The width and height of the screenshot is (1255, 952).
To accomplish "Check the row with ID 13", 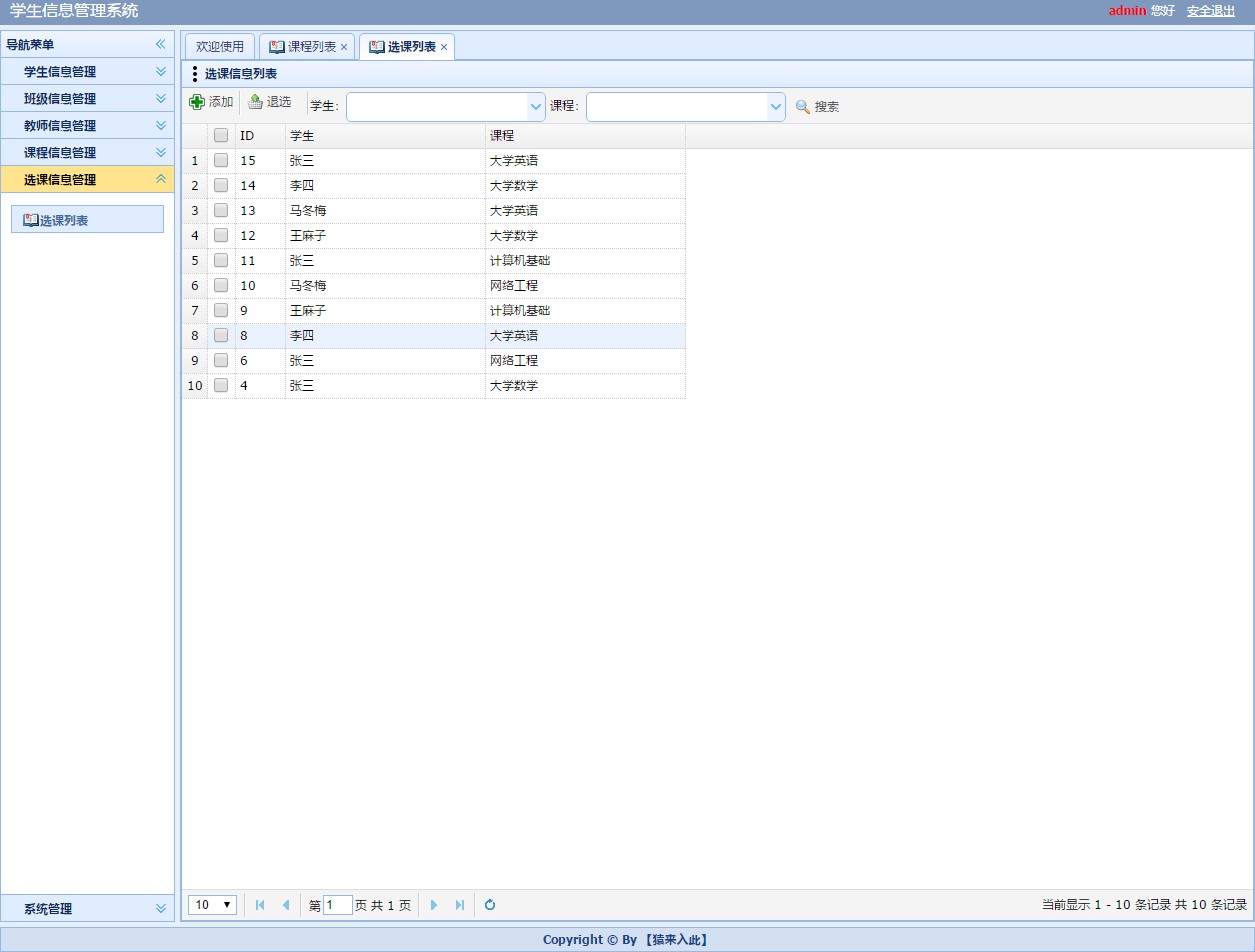I will coord(221,210).
